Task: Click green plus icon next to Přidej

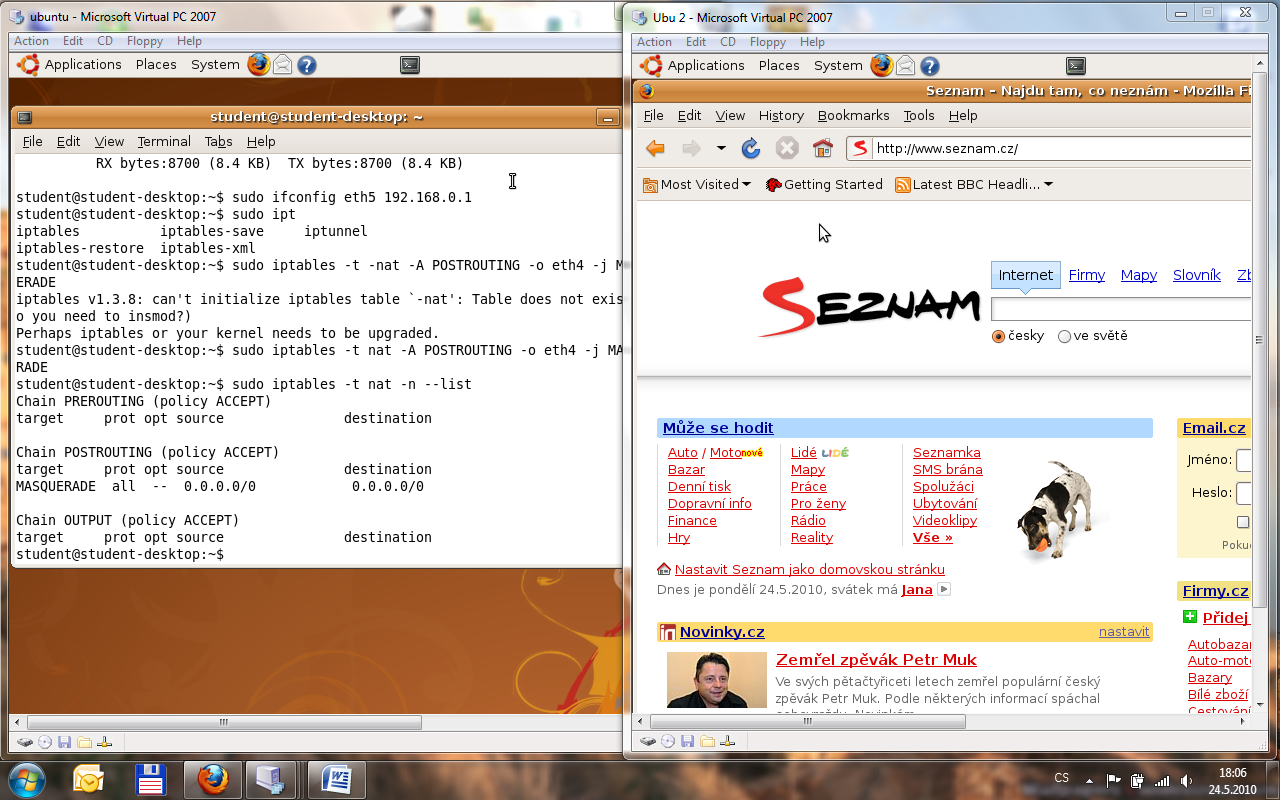Action: (1190, 617)
